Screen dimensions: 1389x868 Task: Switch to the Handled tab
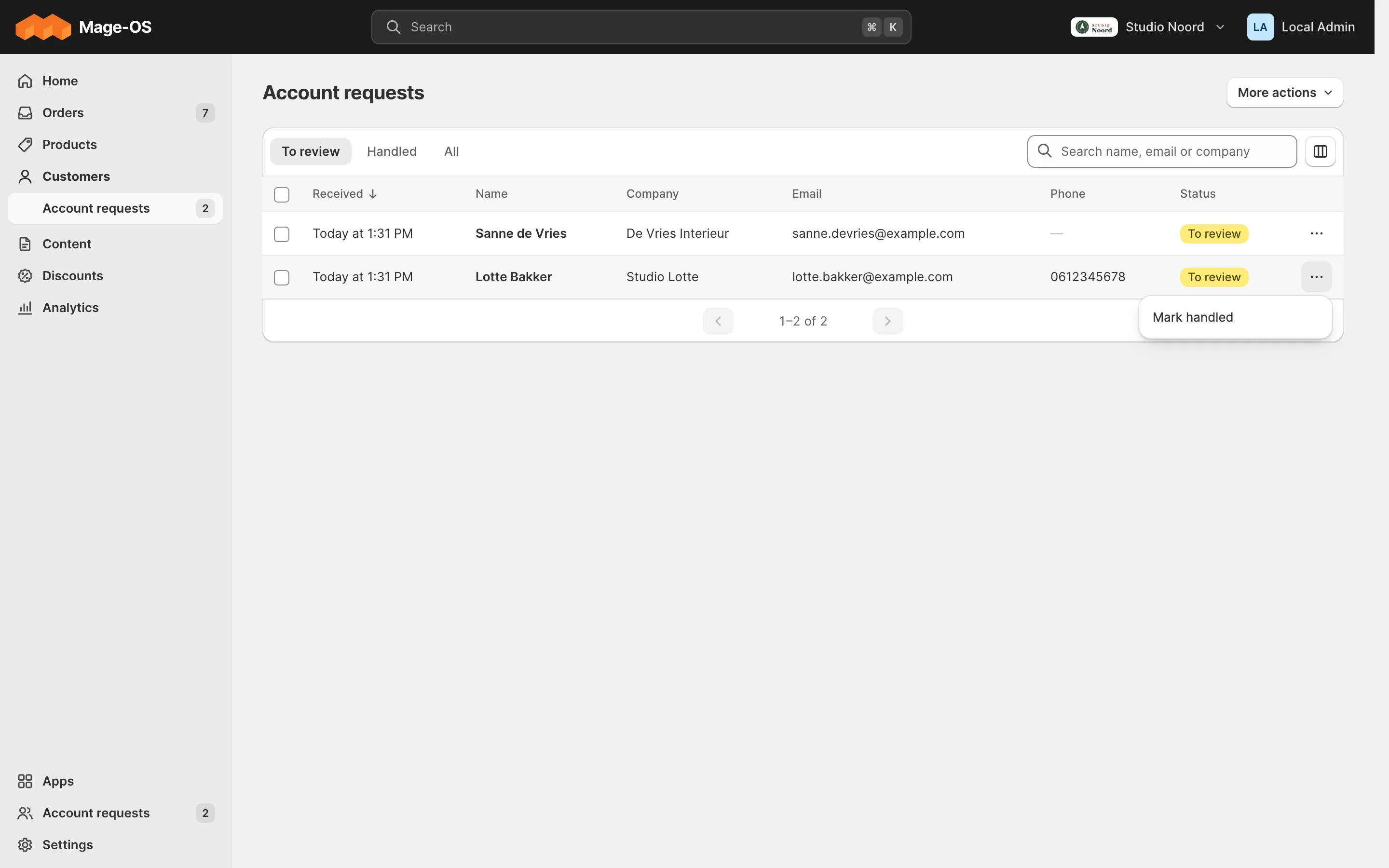tap(392, 151)
